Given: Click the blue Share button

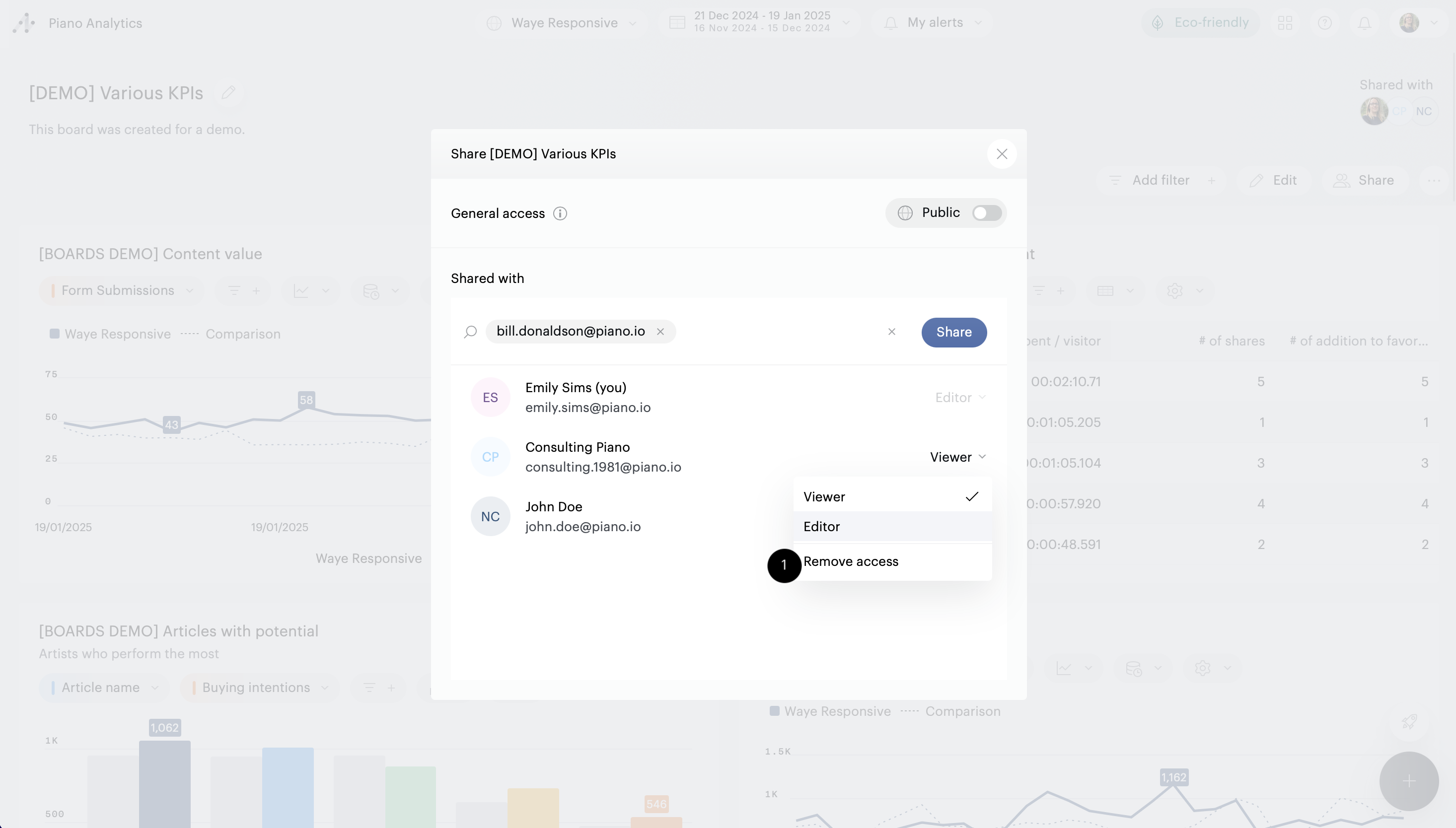Looking at the screenshot, I should click(954, 332).
